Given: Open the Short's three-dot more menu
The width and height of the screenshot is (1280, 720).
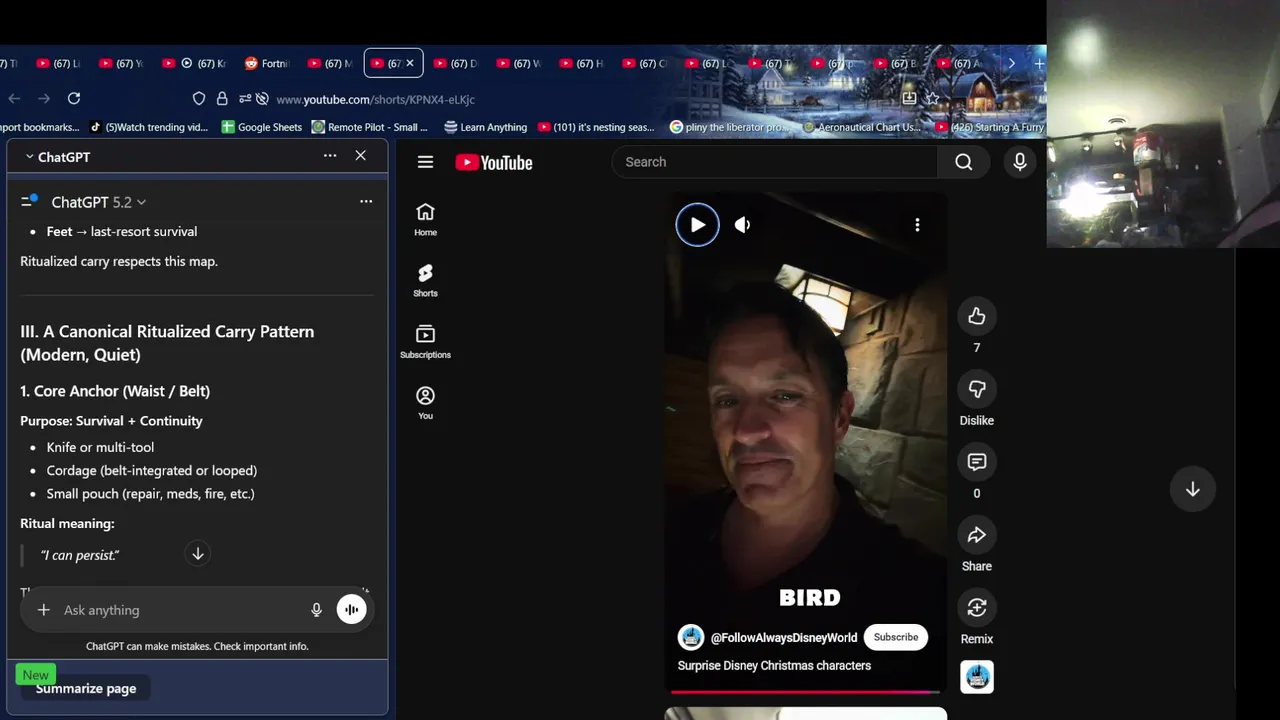Looking at the screenshot, I should click(917, 225).
